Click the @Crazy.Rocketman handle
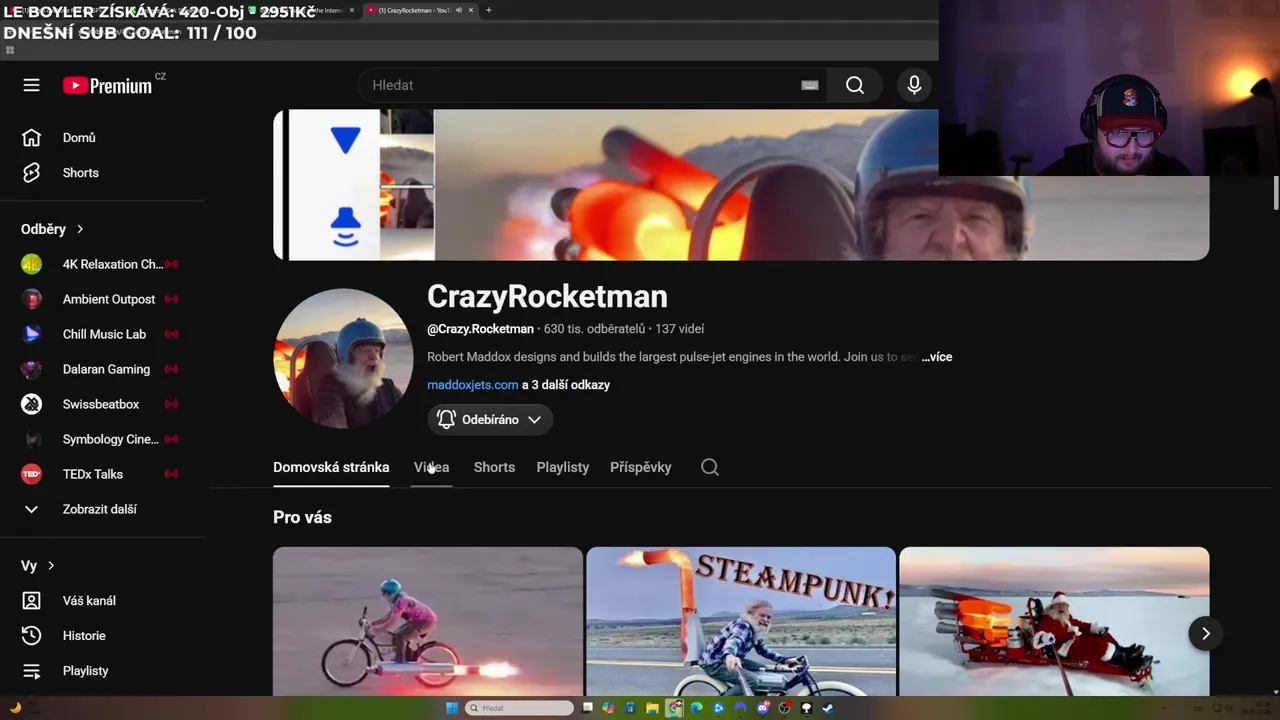Image resolution: width=1280 pixels, height=720 pixels. (480, 329)
